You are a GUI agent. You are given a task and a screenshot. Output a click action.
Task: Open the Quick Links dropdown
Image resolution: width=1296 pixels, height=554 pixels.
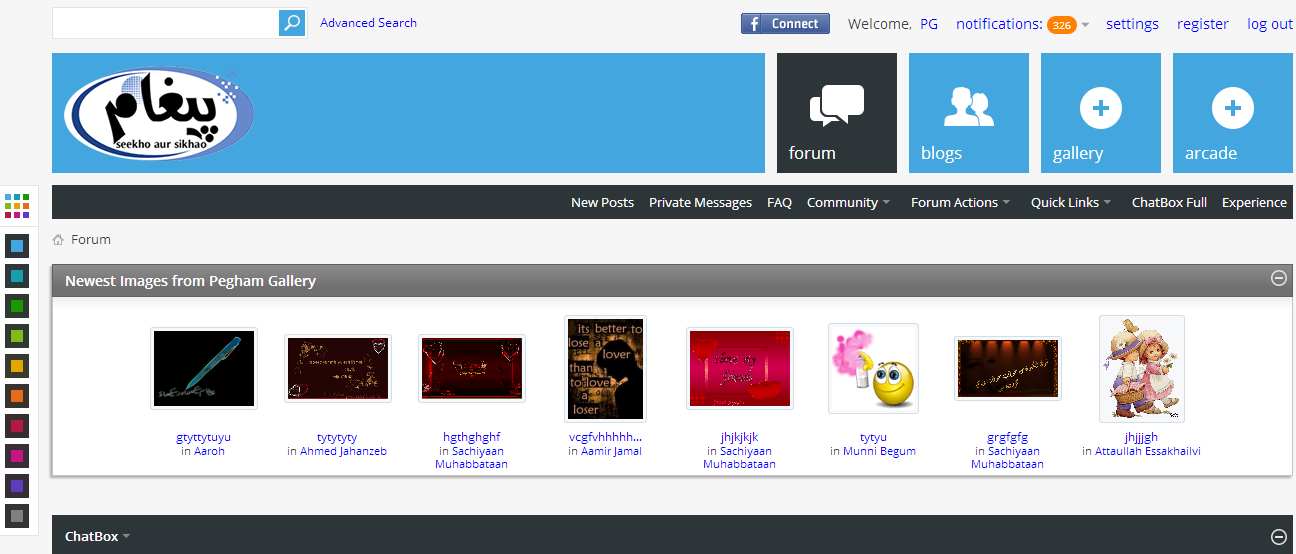pyautogui.click(x=1071, y=202)
